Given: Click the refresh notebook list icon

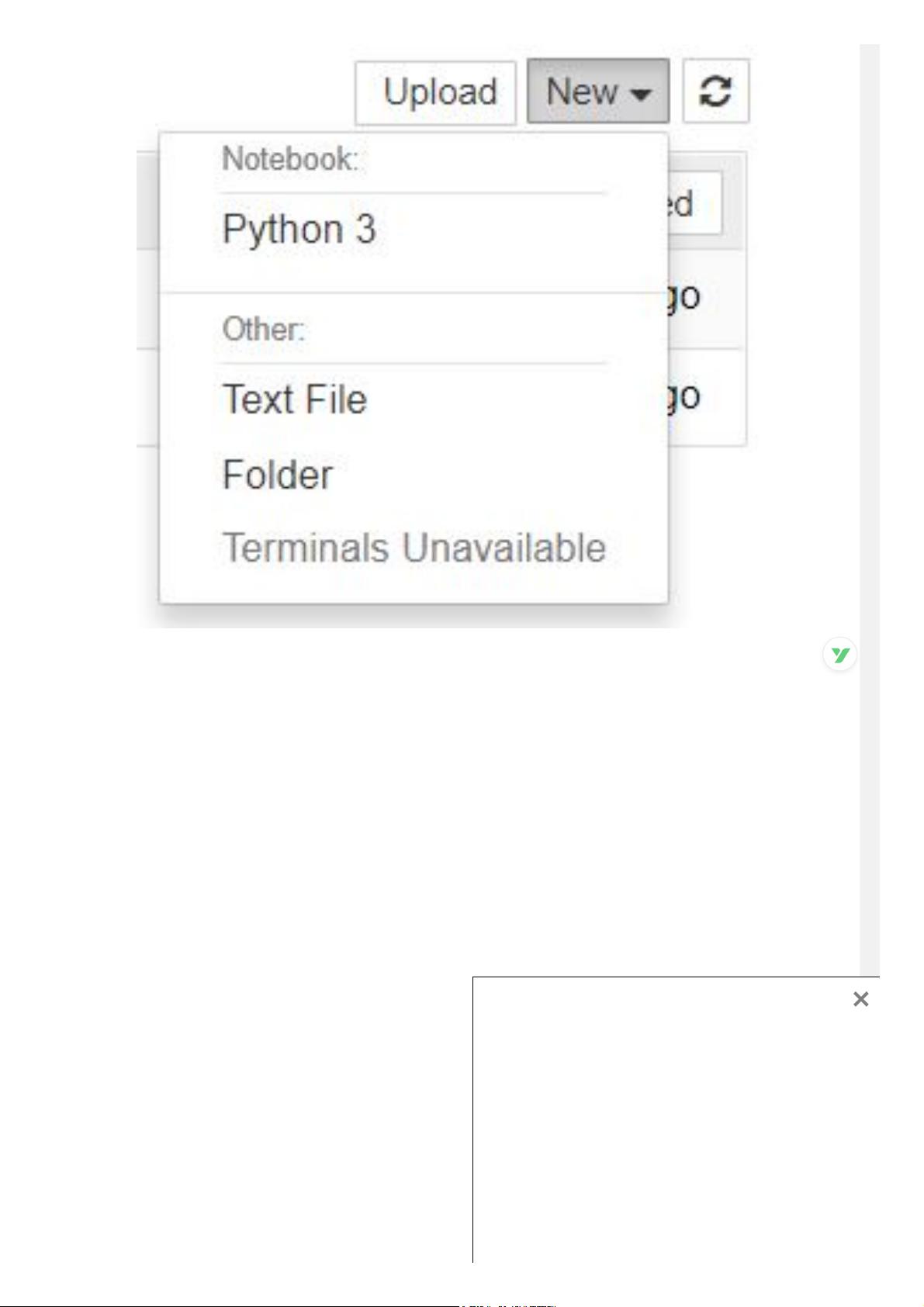Looking at the screenshot, I should (x=715, y=92).
